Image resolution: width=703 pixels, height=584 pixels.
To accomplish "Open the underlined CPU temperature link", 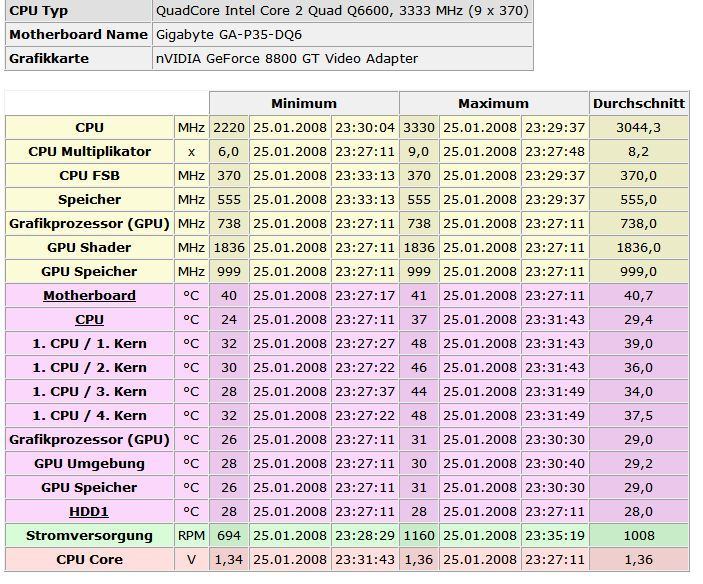I will point(89,320).
